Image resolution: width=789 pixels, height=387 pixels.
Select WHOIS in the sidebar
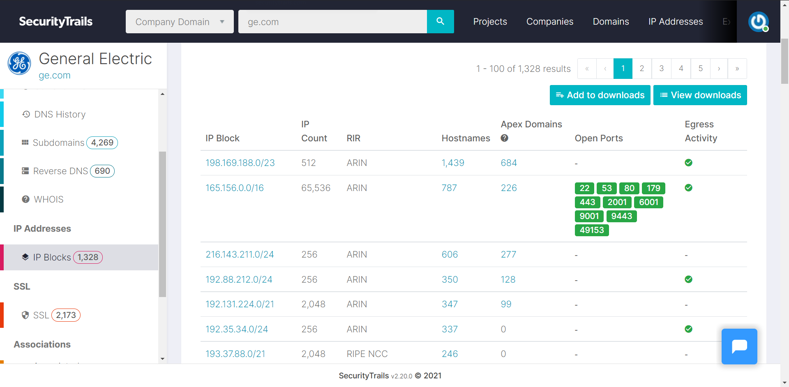(43, 199)
